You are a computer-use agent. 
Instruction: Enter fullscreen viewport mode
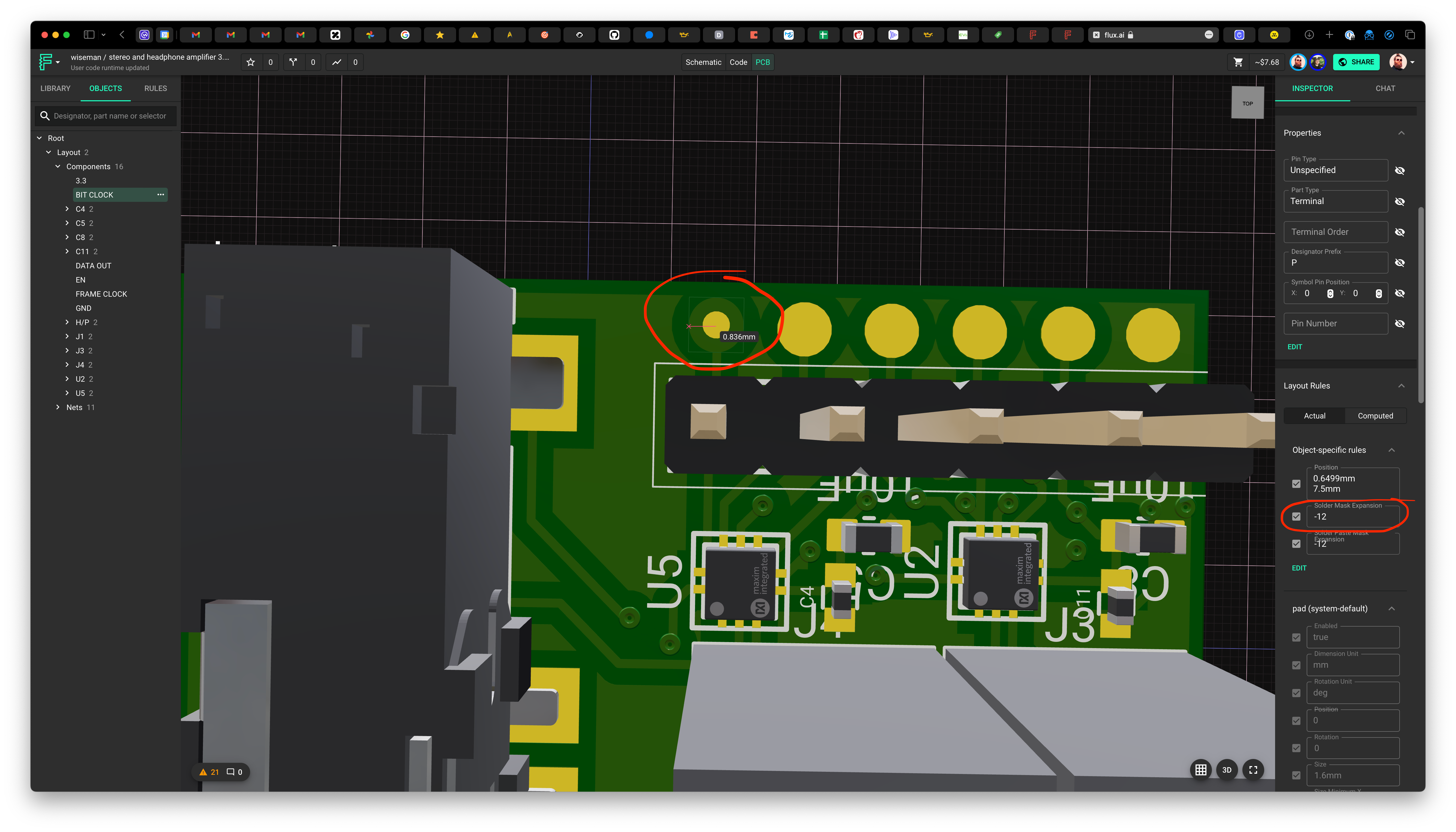1252,770
